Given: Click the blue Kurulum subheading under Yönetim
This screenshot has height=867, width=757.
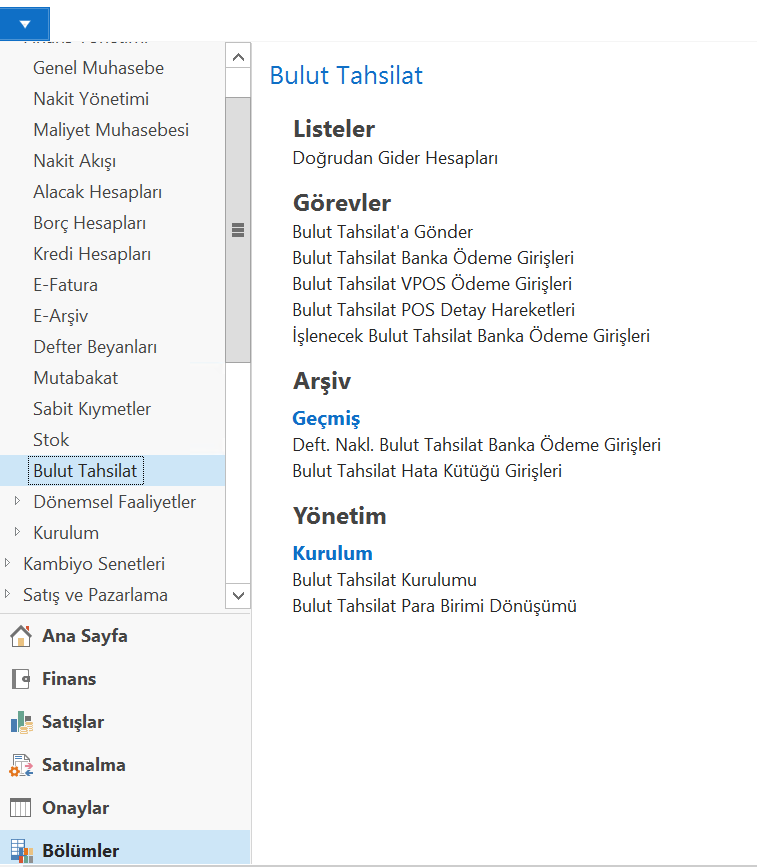Looking at the screenshot, I should pyautogui.click(x=332, y=553).
